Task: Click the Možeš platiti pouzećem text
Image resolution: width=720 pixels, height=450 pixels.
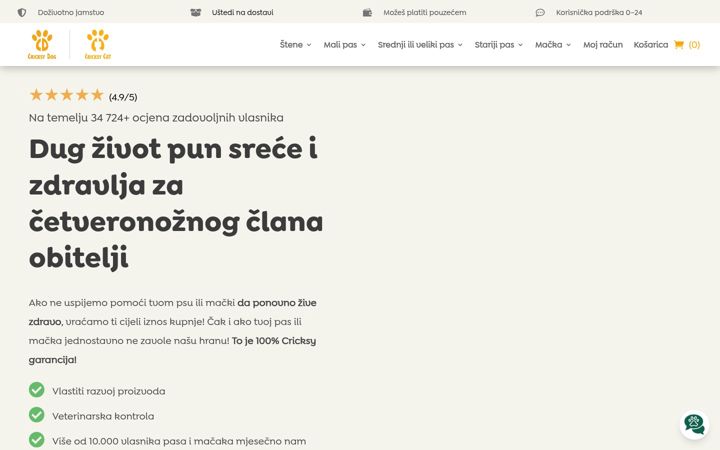Action: pyautogui.click(x=425, y=12)
